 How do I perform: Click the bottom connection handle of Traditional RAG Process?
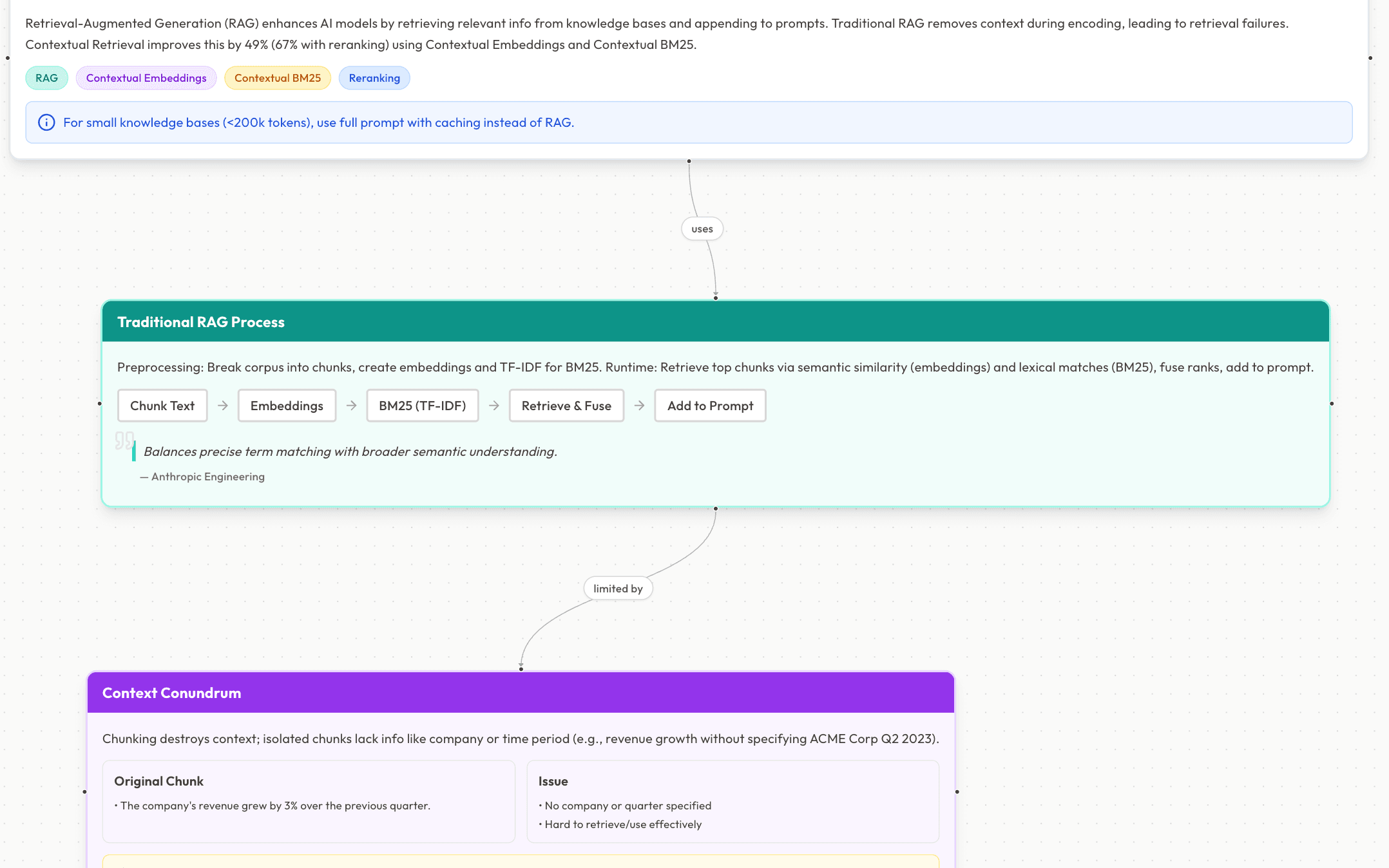click(715, 508)
